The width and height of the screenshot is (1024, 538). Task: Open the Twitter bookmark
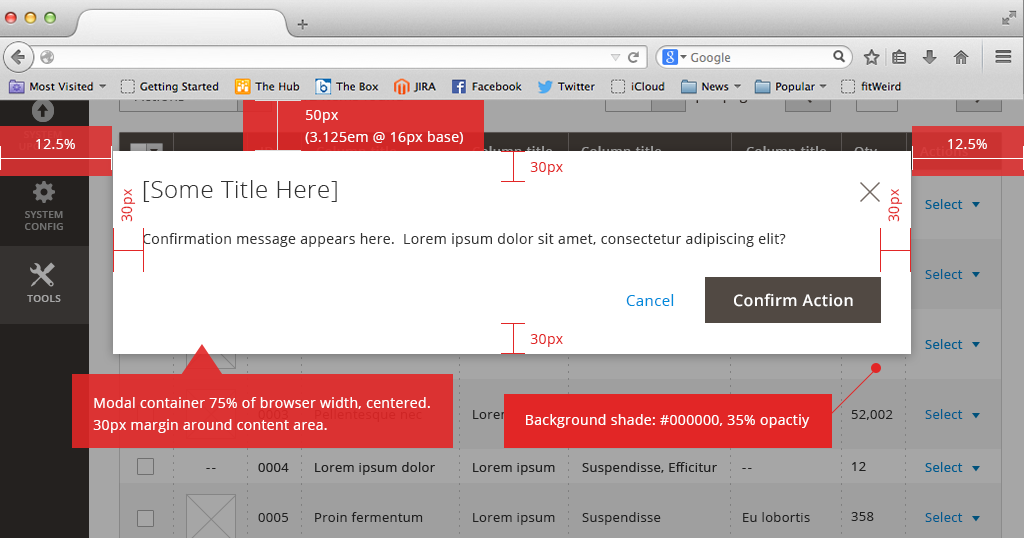tap(566, 86)
